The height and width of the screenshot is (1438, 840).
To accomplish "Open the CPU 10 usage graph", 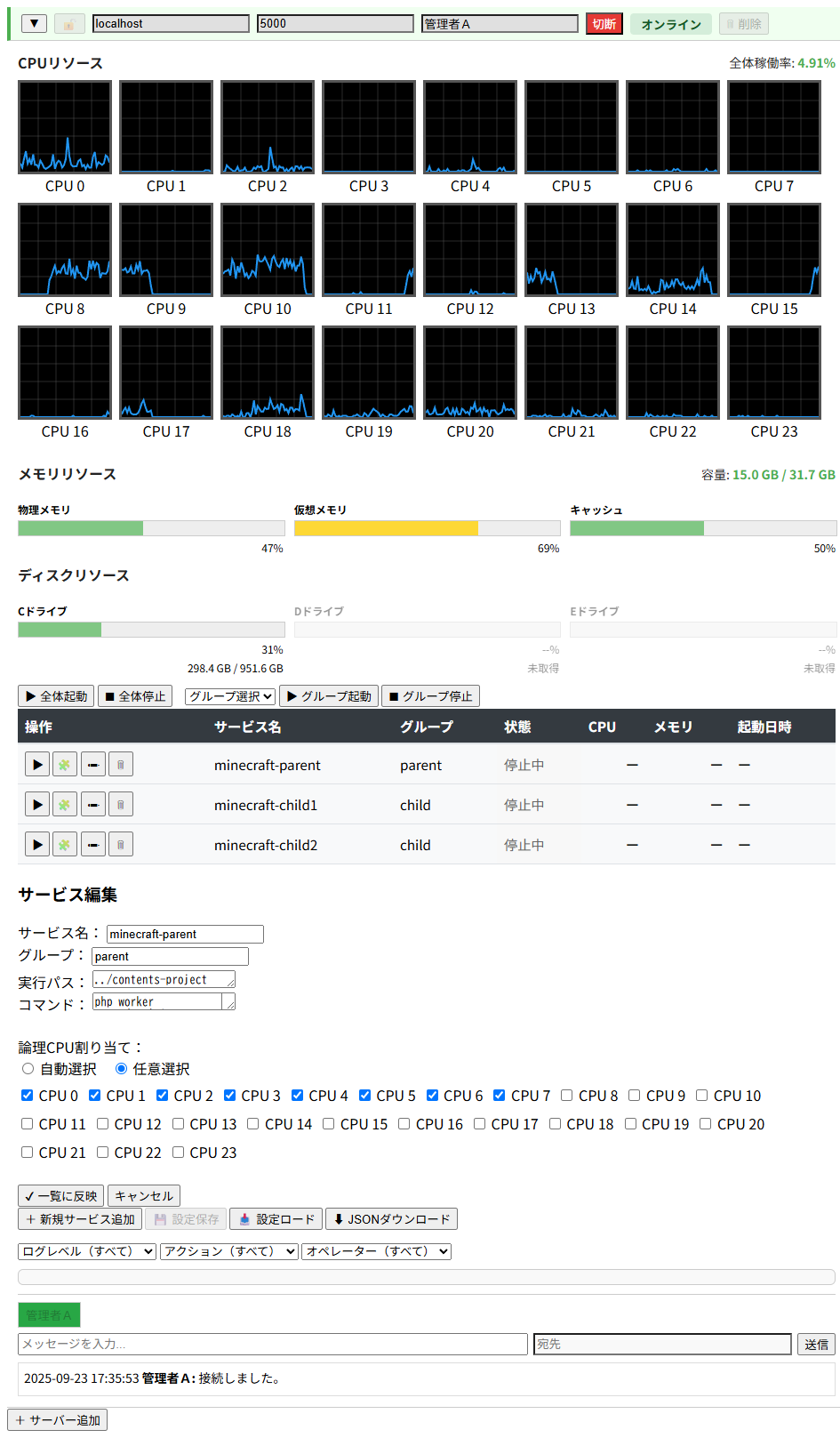I will coord(268,250).
